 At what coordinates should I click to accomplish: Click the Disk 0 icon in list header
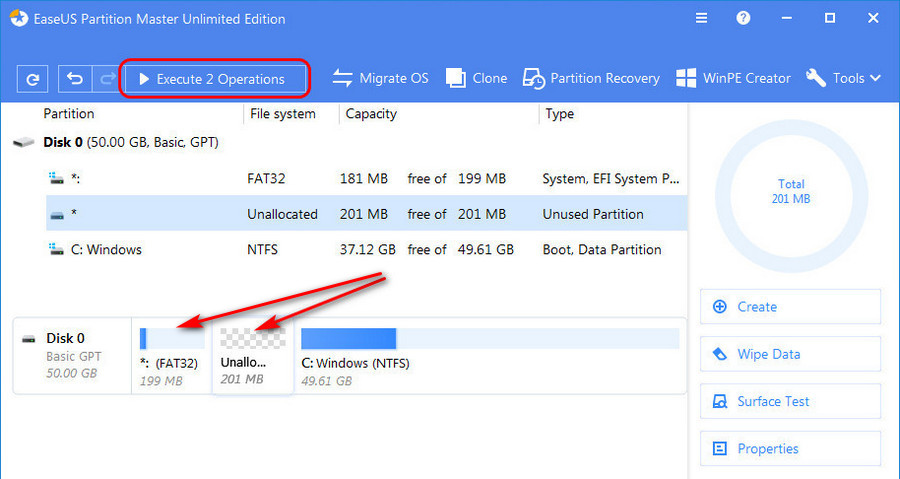[24, 142]
